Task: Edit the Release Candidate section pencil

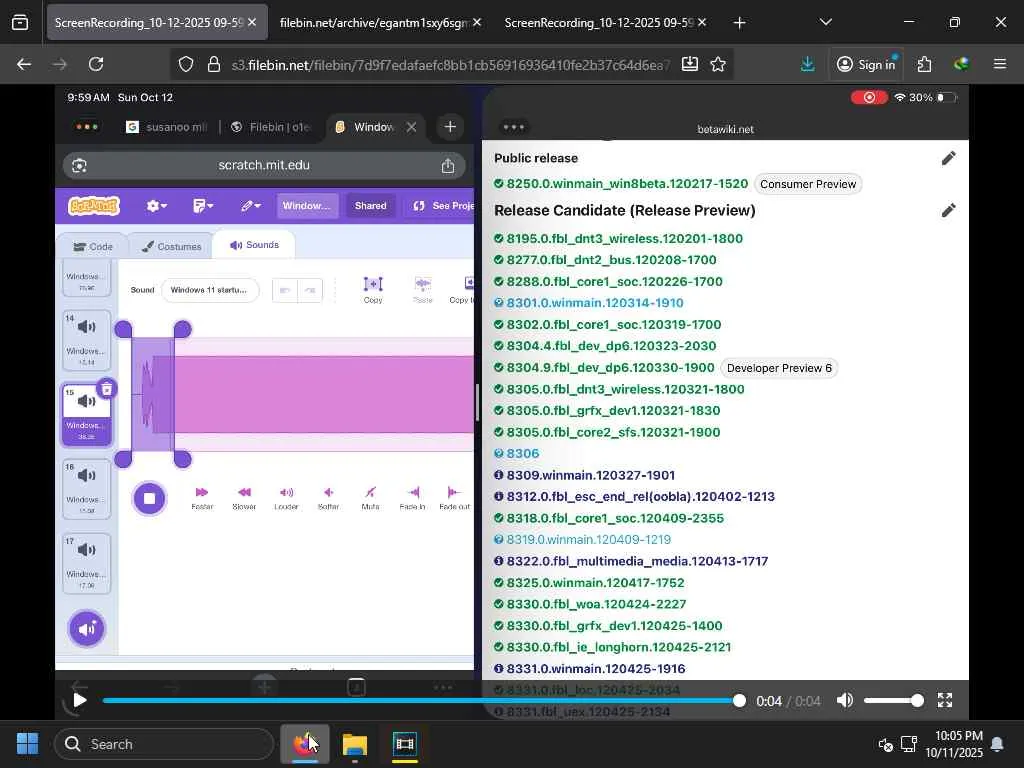Action: pos(948,210)
